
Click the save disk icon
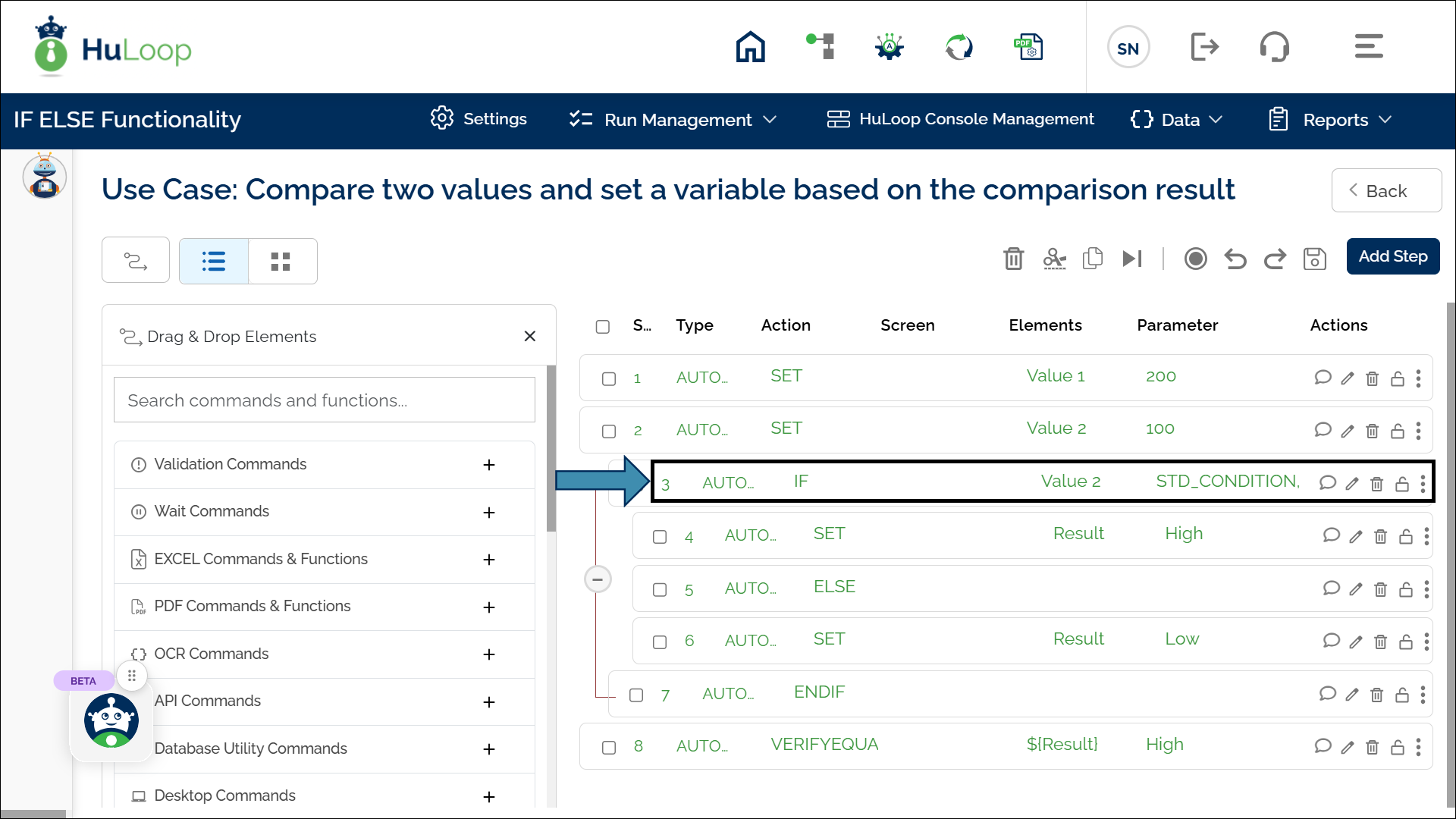pyautogui.click(x=1314, y=259)
